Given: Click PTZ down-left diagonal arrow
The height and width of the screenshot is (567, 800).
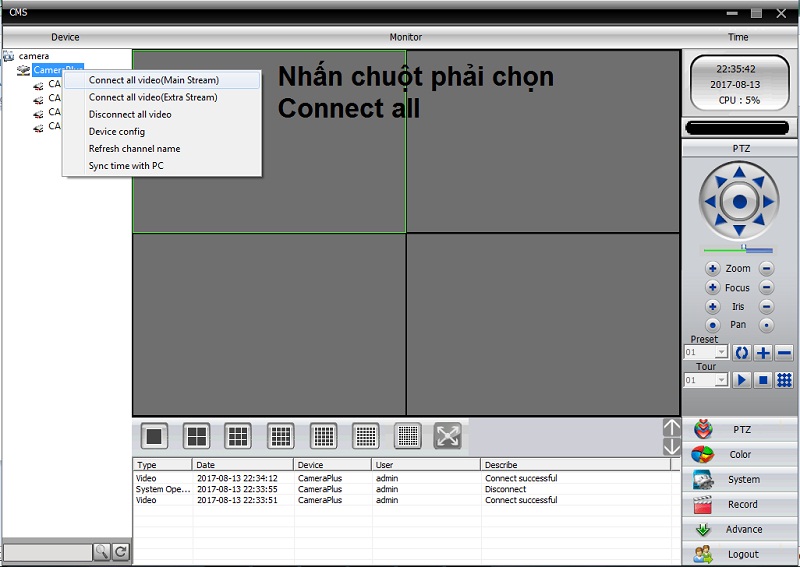Looking at the screenshot, I should coord(720,220).
